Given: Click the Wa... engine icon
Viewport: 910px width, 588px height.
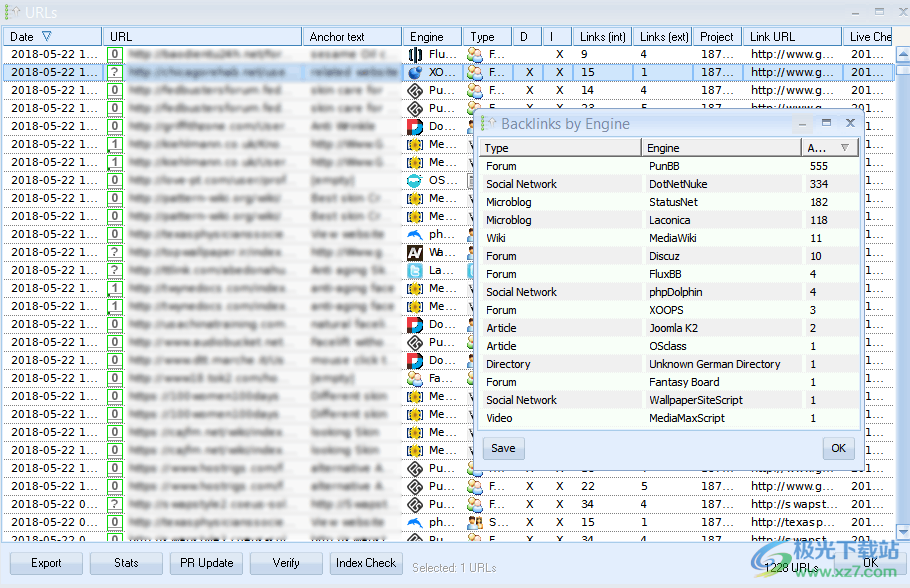Looking at the screenshot, I should (414, 252).
